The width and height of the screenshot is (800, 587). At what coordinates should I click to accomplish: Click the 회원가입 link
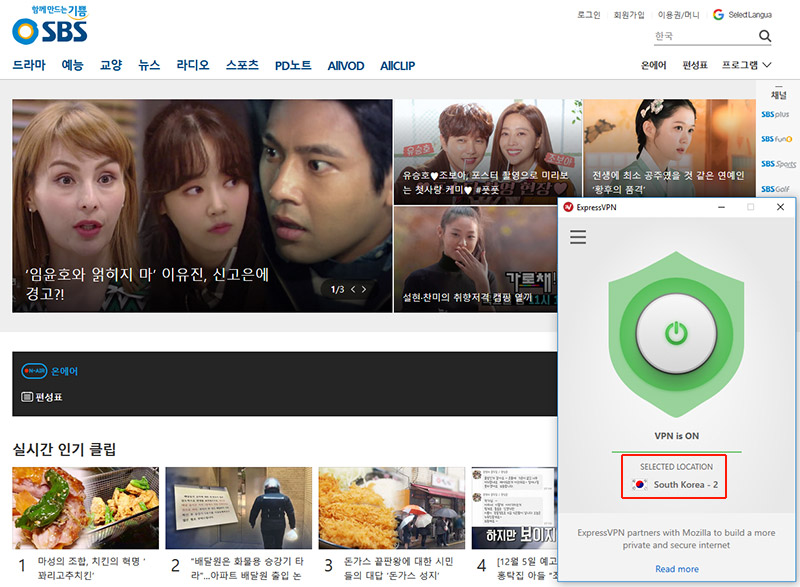point(629,15)
